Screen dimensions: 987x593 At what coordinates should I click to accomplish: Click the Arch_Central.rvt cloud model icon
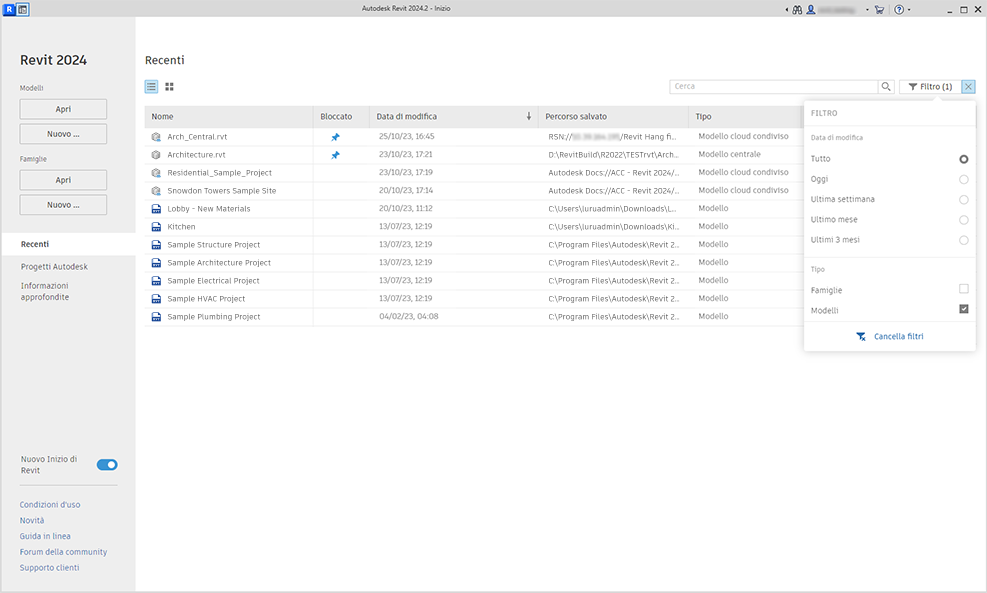pos(156,137)
